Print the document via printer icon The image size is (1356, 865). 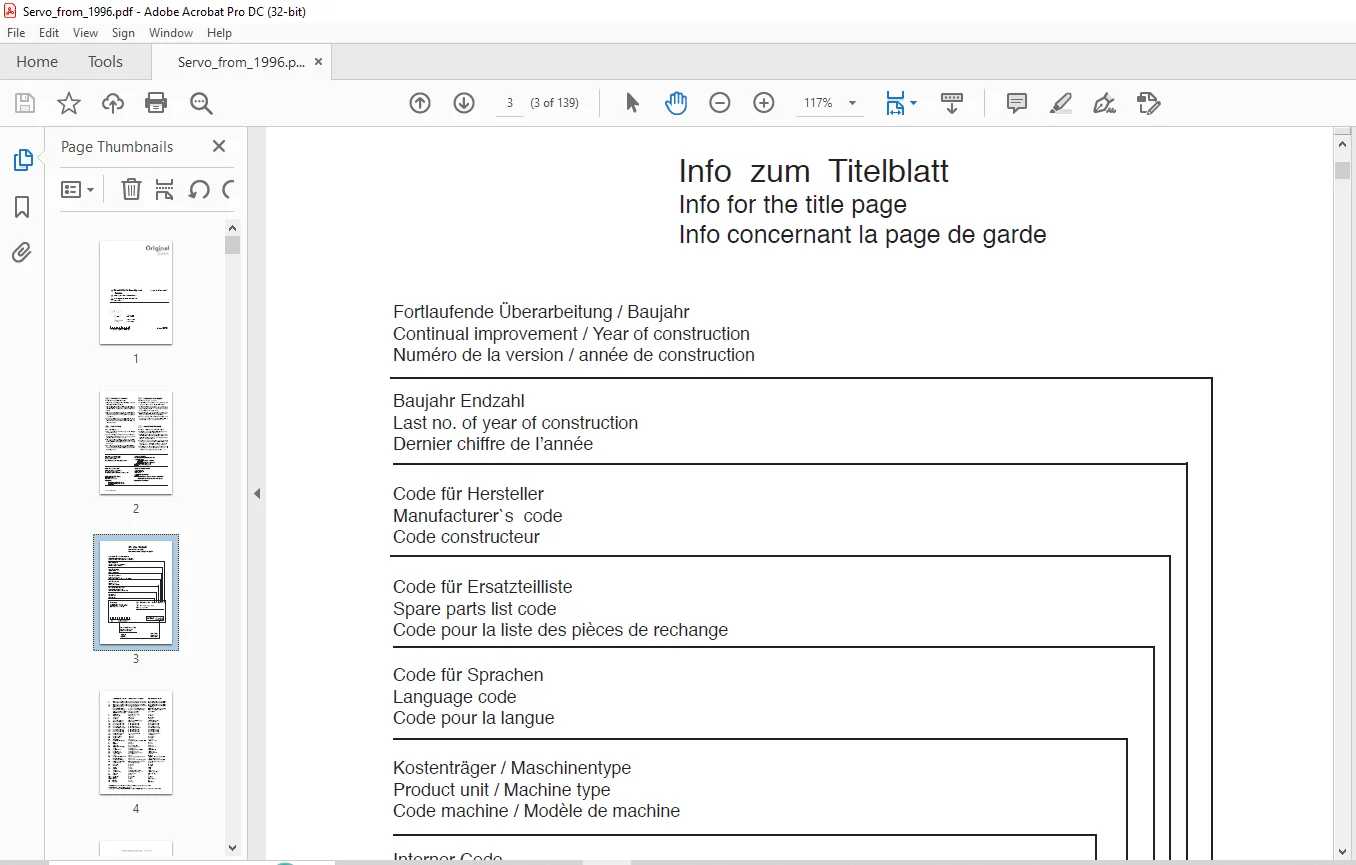click(156, 103)
